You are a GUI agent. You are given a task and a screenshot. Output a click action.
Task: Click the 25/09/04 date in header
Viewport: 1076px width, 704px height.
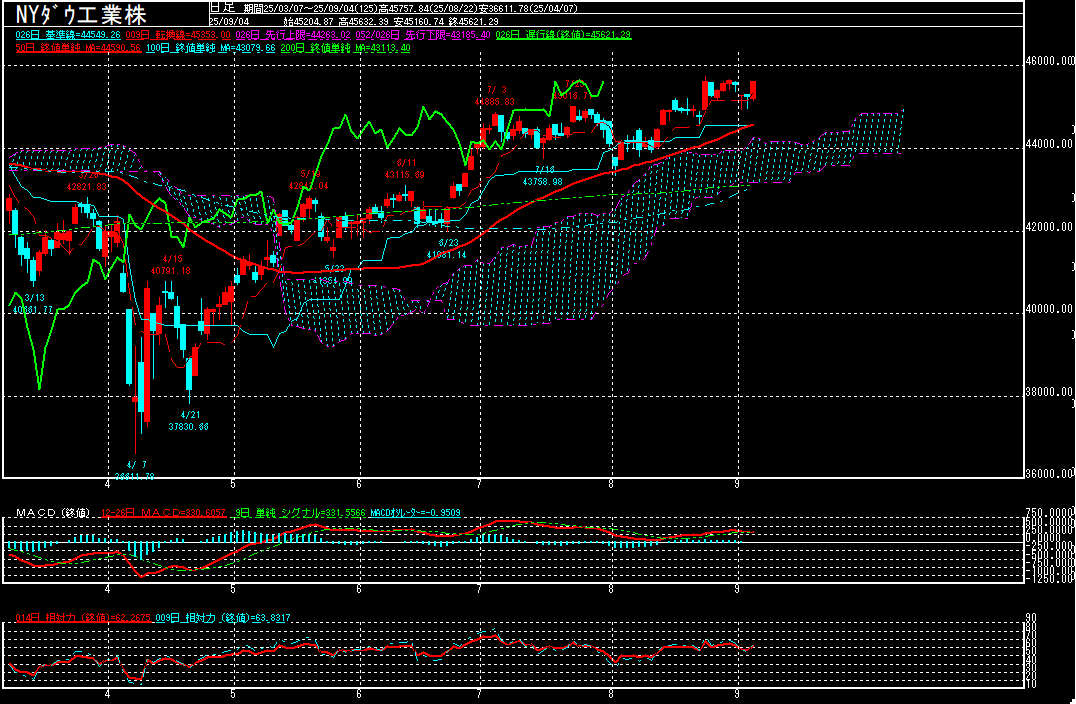(x=229, y=21)
